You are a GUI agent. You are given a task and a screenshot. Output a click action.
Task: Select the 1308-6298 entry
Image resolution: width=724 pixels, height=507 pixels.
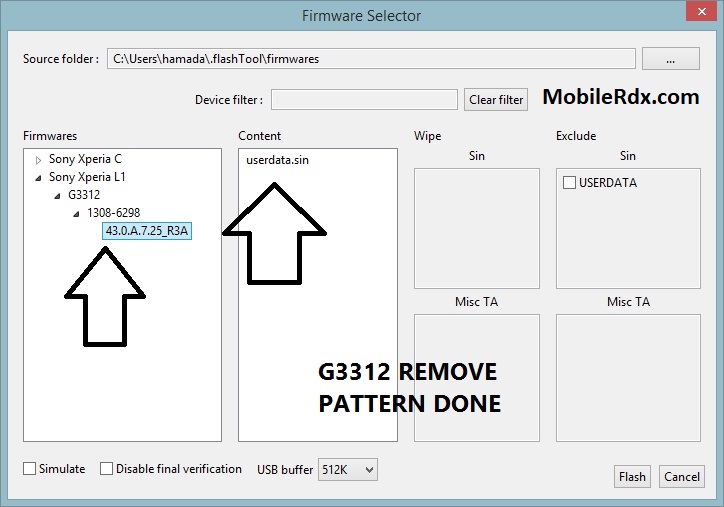click(114, 213)
